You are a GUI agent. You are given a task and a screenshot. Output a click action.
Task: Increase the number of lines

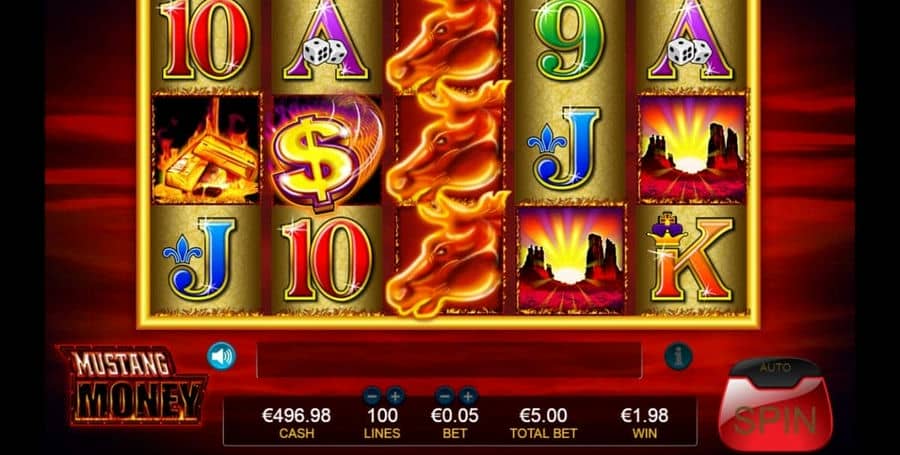pos(395,396)
